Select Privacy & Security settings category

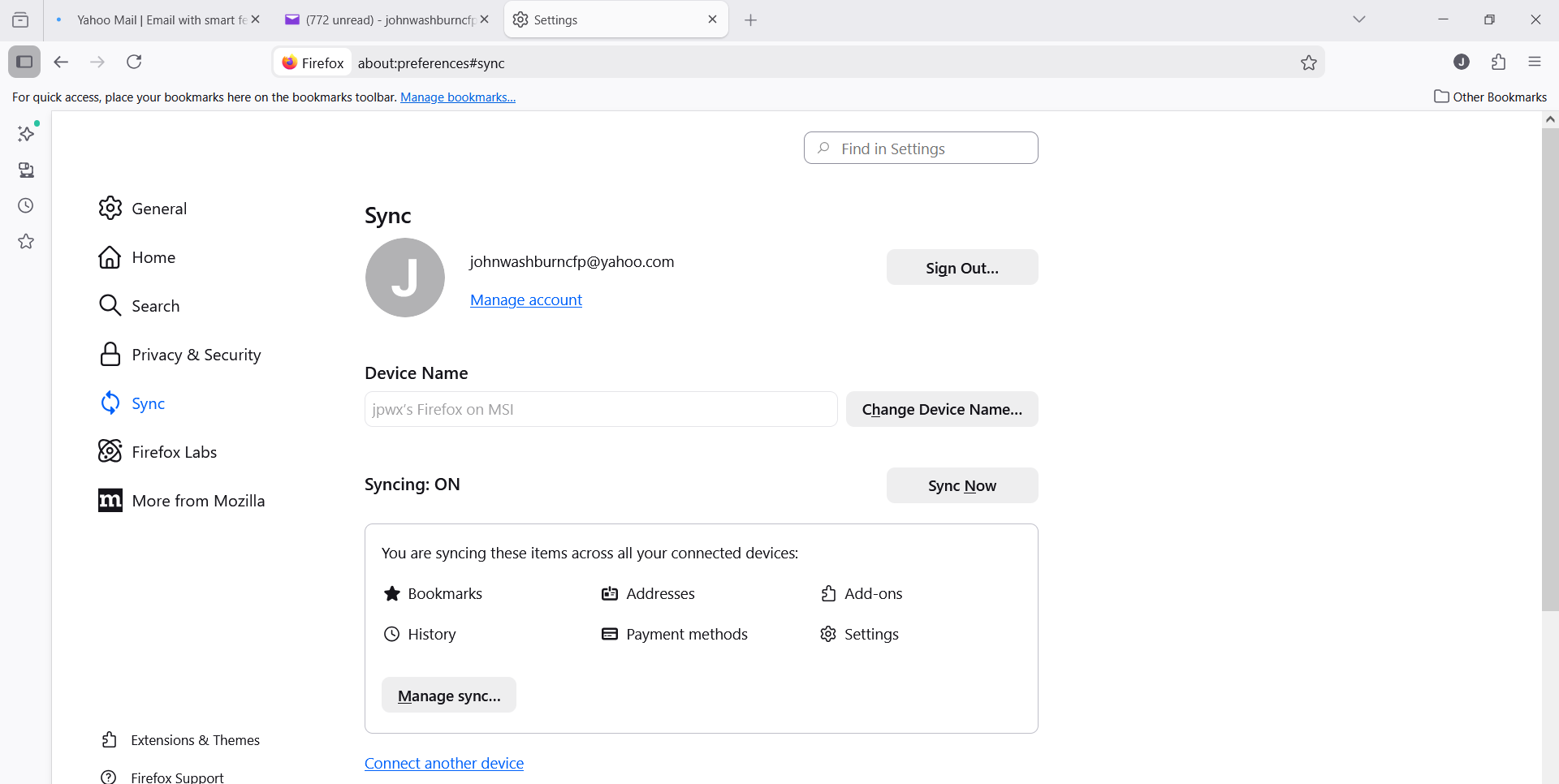[x=196, y=355]
